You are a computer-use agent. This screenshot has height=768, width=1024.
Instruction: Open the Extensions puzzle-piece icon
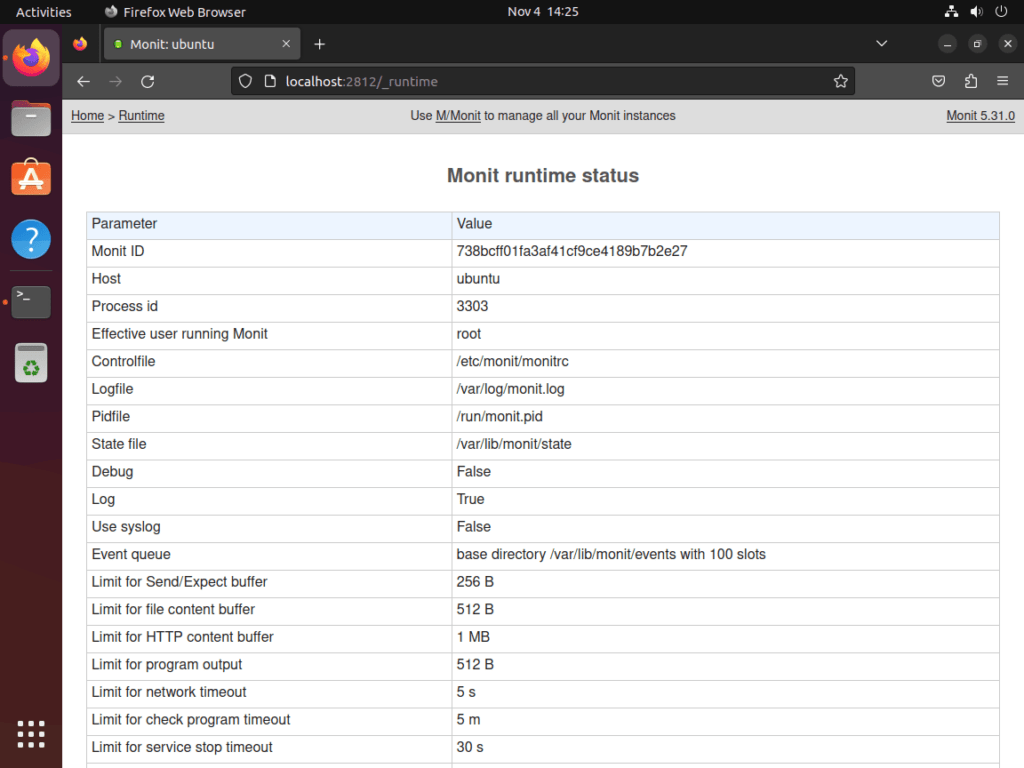(970, 81)
